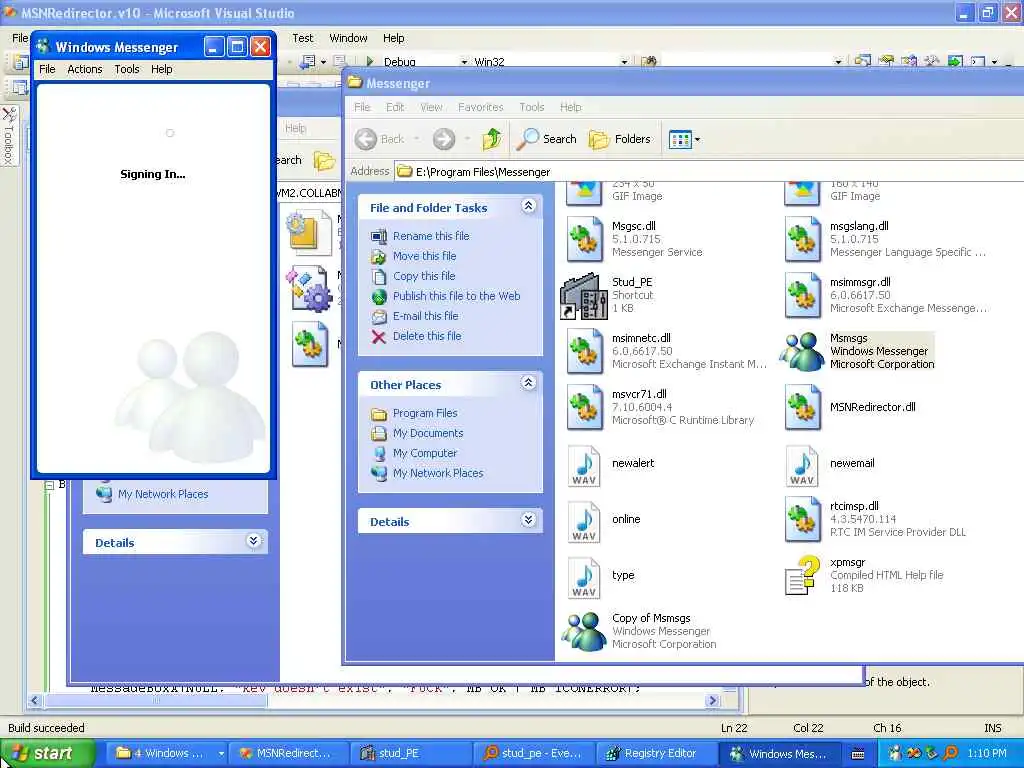Screen dimensions: 1024x768
Task: Expand Details panel in Messenger explorer
Action: coord(528,520)
